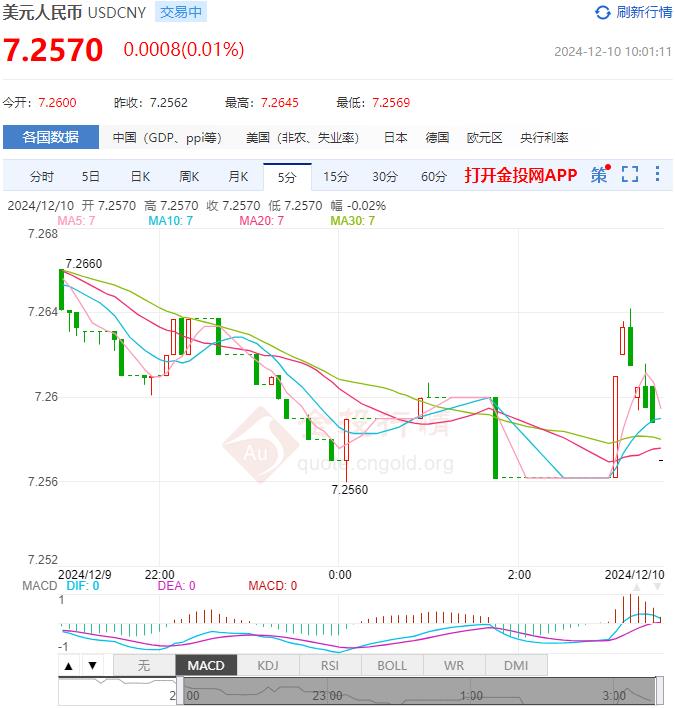Click the 7.2660 high price marker
675x708 pixels.
84,264
